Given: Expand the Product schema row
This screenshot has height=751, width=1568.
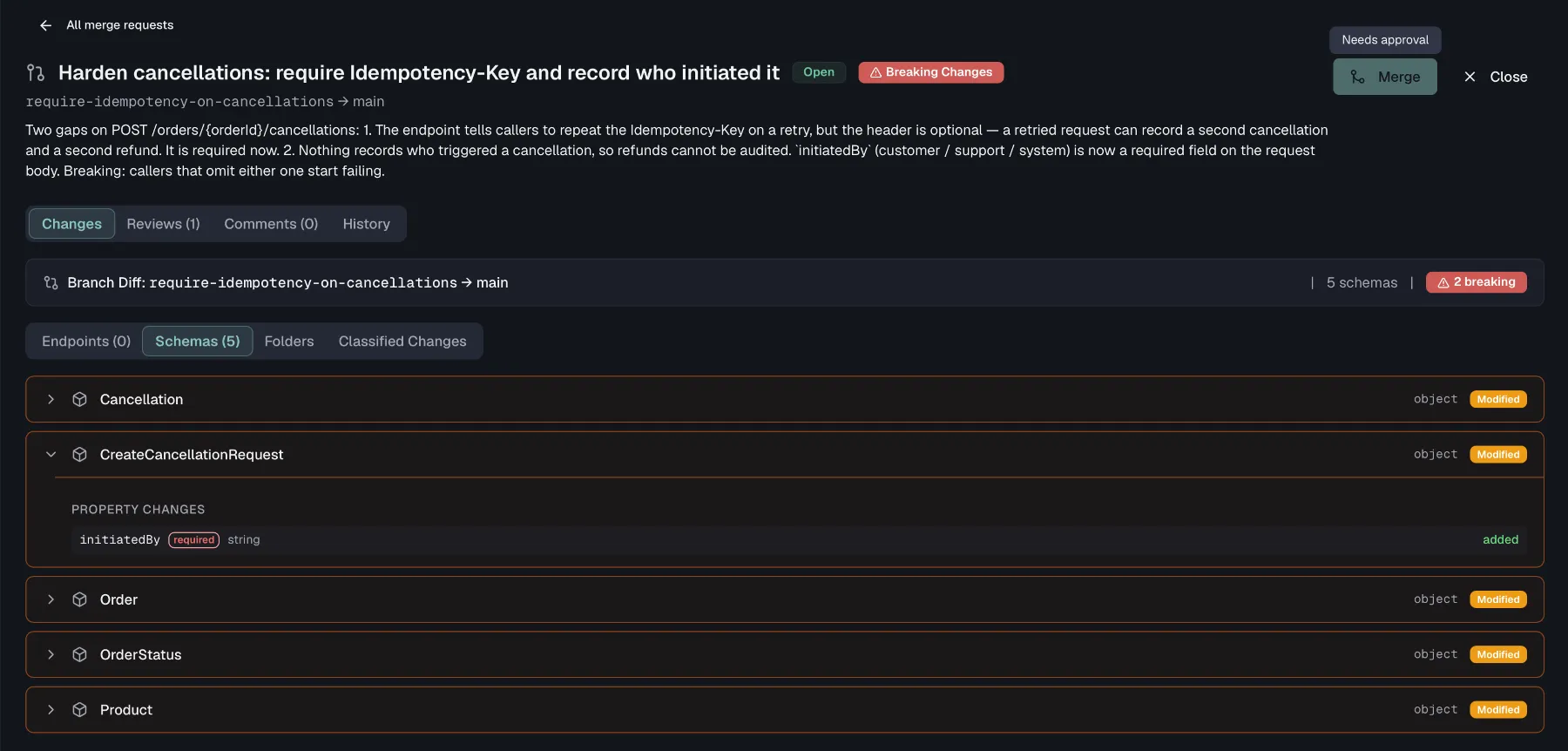Looking at the screenshot, I should (x=51, y=710).
